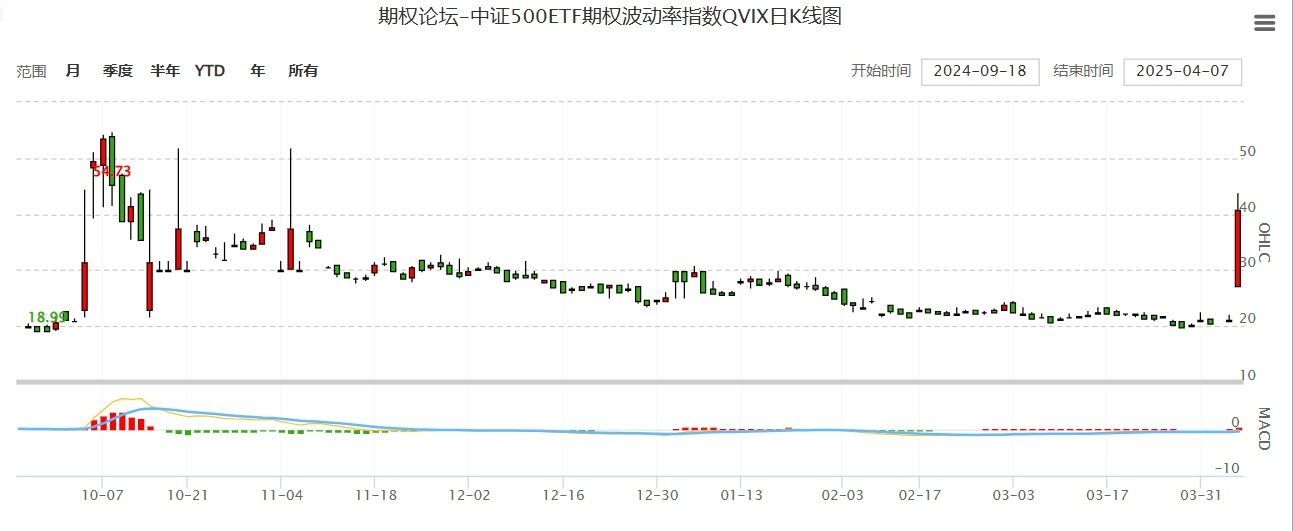Click the chart title text at top
1293x531 pixels.
tap(609, 16)
